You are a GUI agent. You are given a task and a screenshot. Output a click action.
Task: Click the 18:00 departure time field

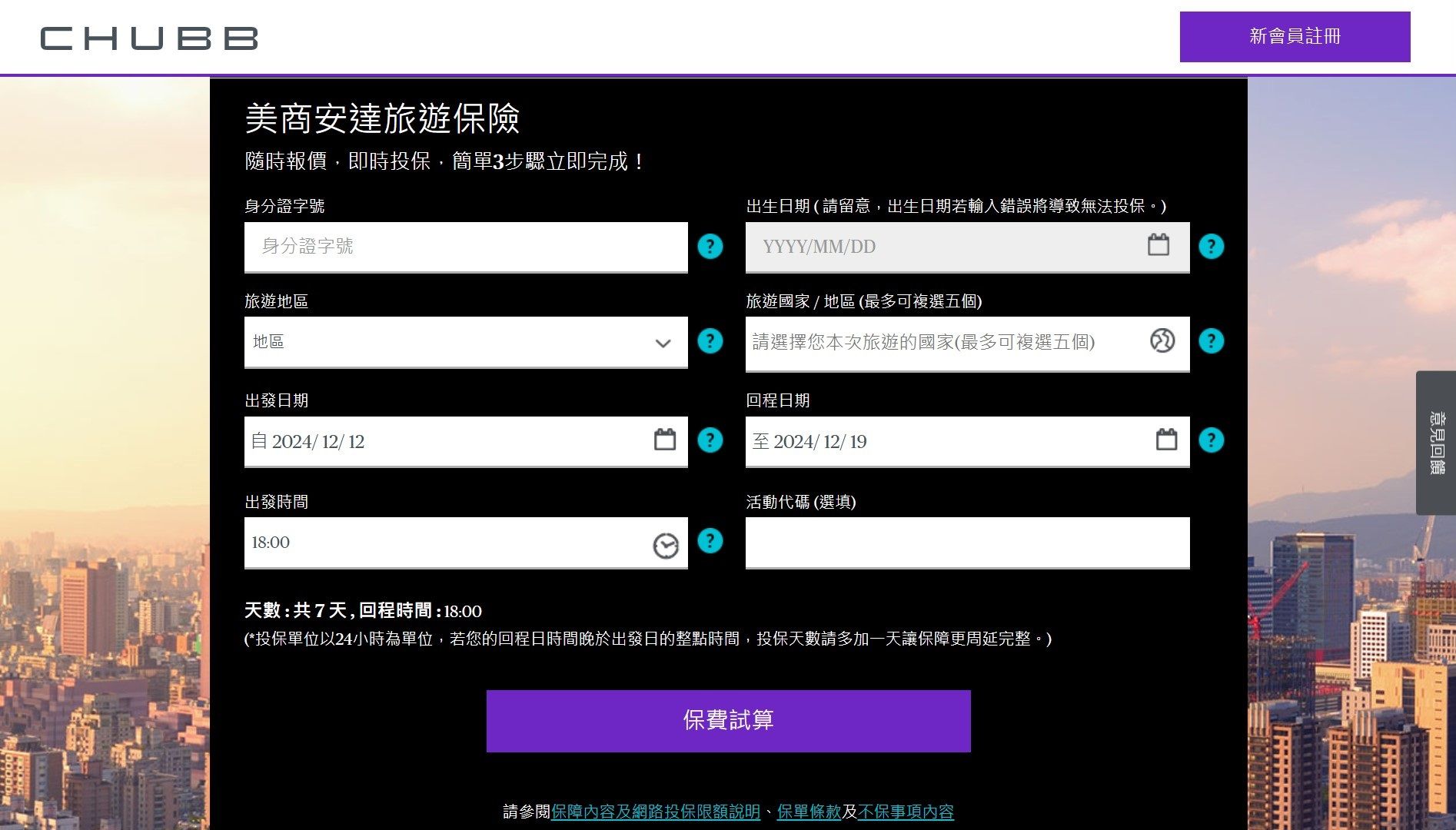[466, 543]
